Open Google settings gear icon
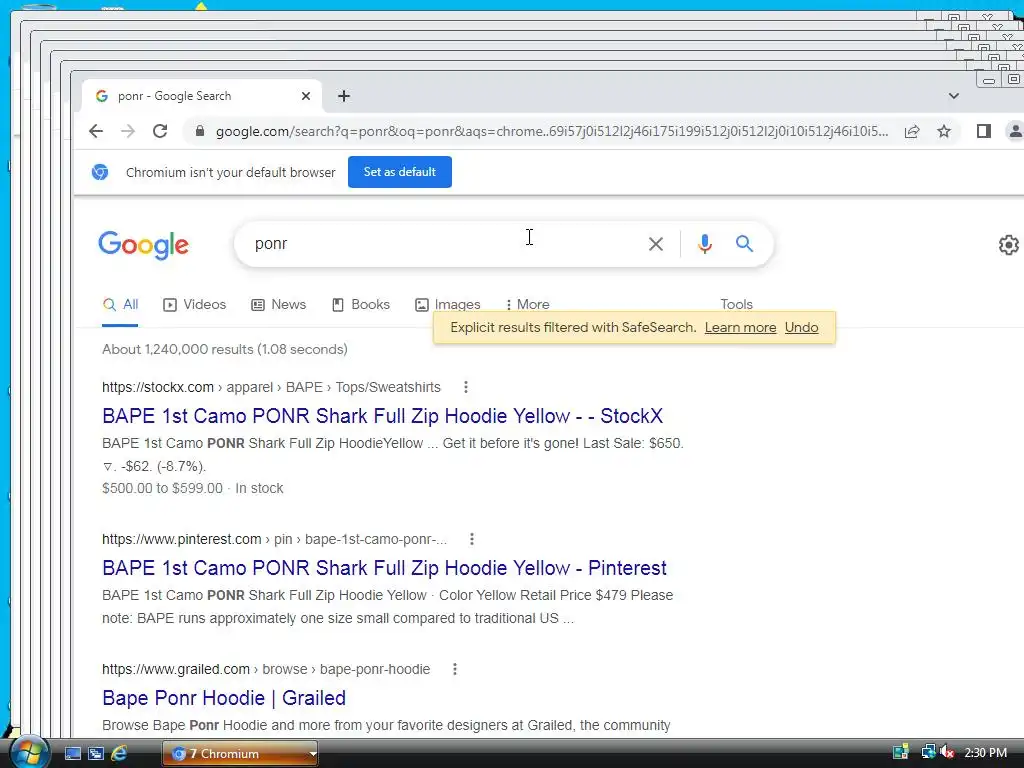 coord(1009,245)
